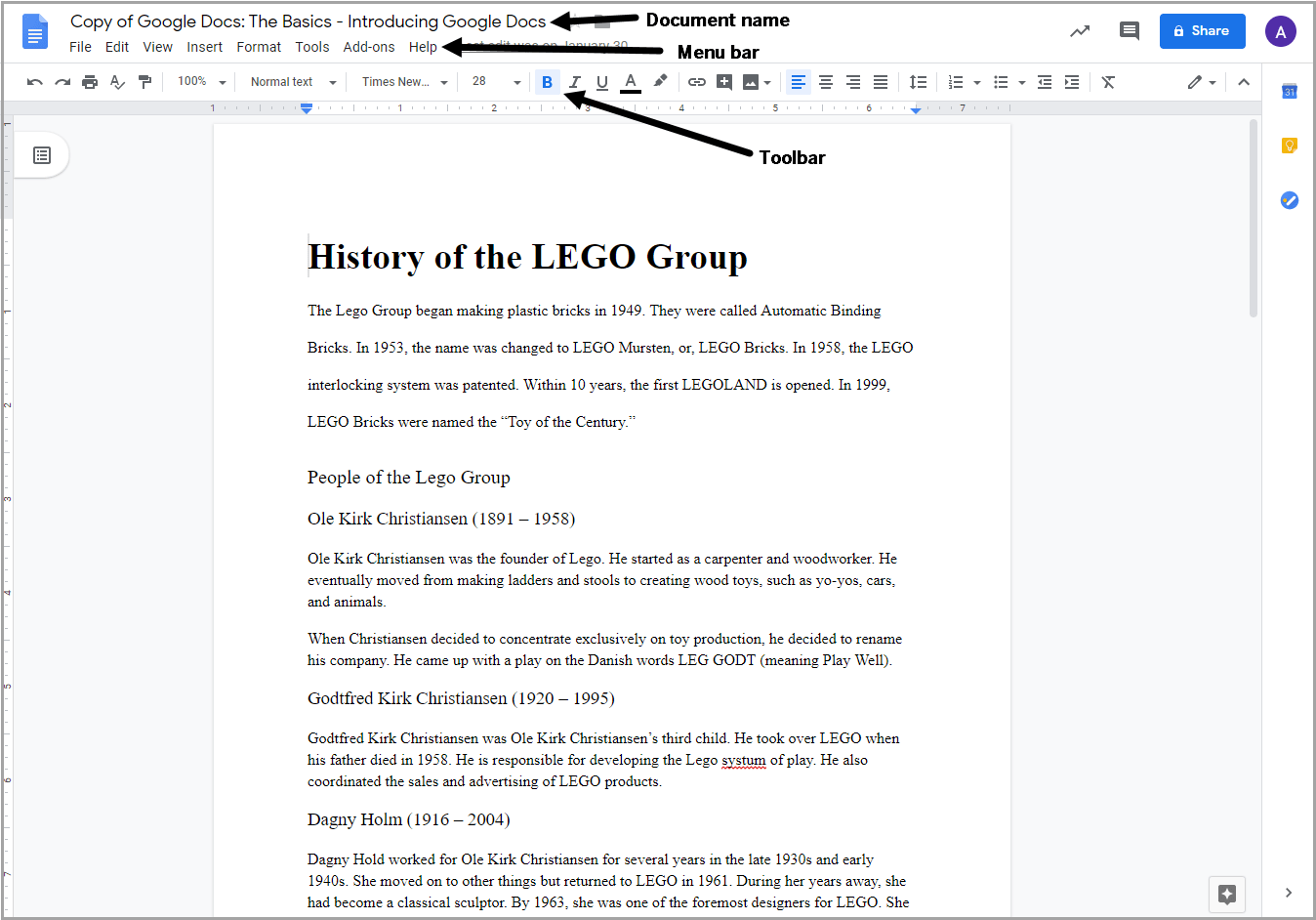1316x920 pixels.
Task: Add a comment using the toolbar icon
Action: [x=724, y=82]
